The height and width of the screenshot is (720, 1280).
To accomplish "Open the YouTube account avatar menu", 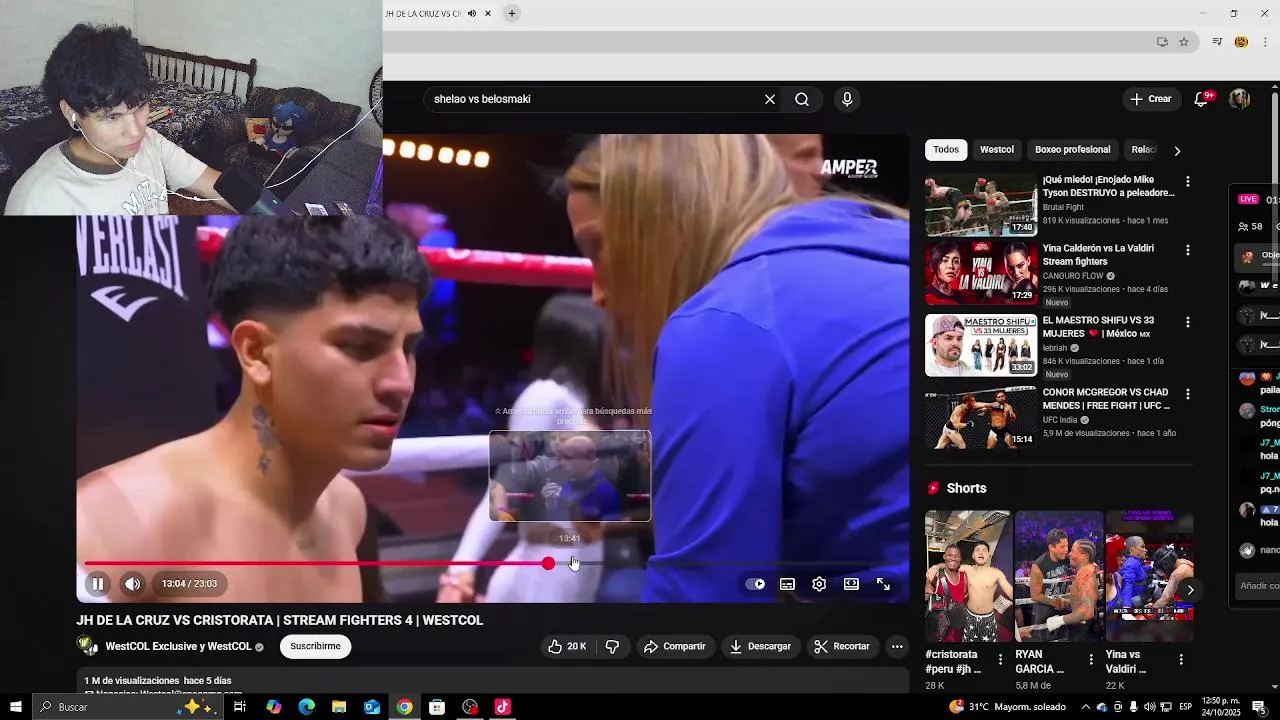I will [1240, 99].
